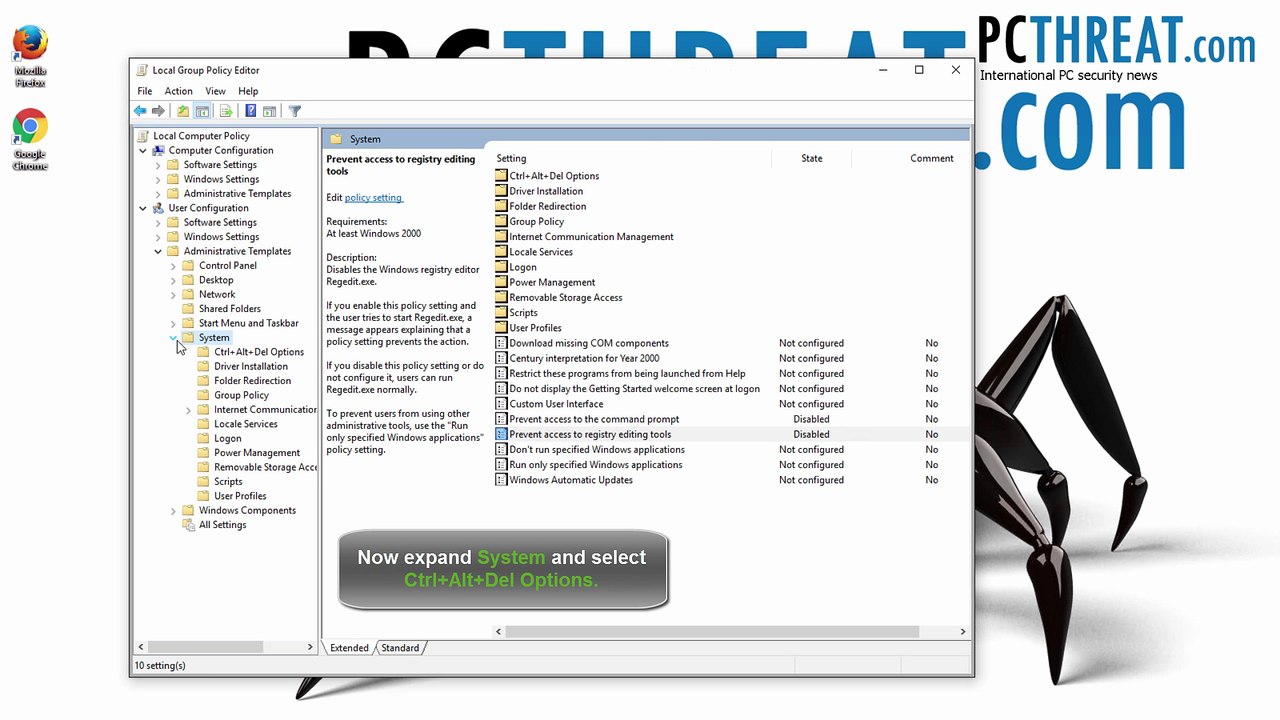Toggle the action pane toolbar icon

(x=268, y=111)
